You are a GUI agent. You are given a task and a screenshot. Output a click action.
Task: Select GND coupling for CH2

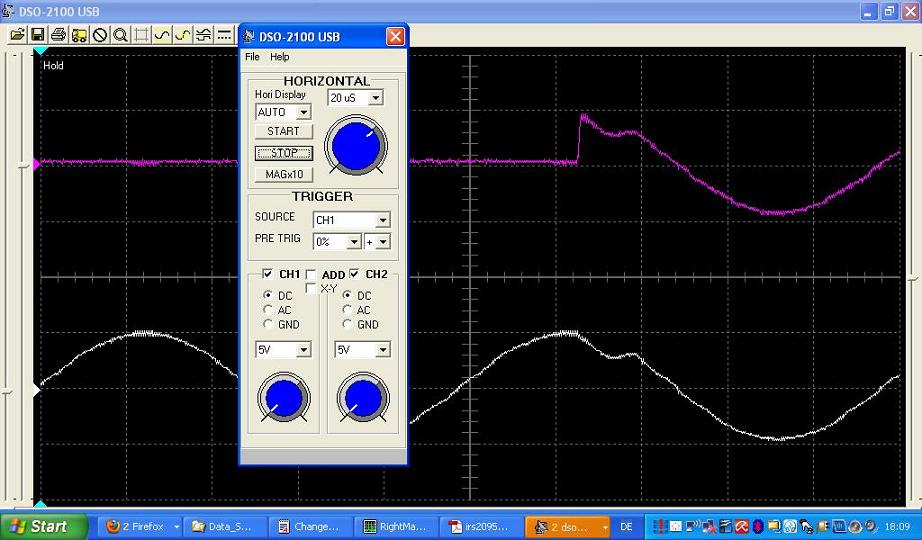(348, 324)
